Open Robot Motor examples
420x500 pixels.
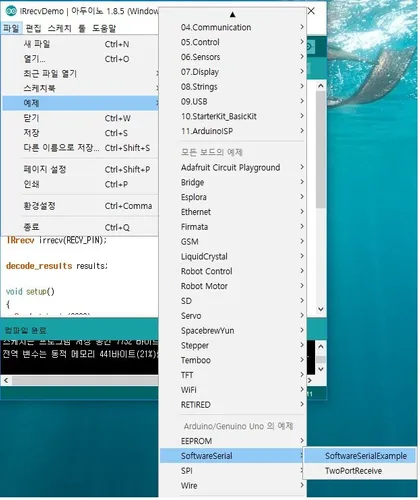click(x=233, y=286)
